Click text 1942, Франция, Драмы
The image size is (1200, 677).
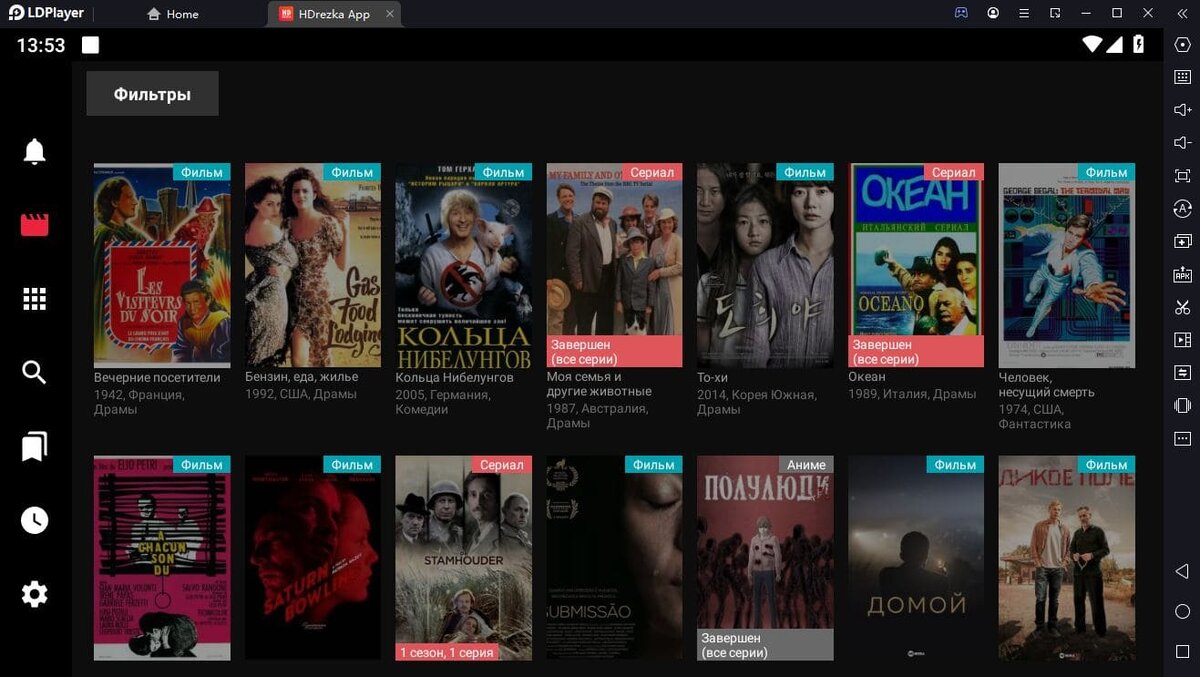tap(139, 402)
